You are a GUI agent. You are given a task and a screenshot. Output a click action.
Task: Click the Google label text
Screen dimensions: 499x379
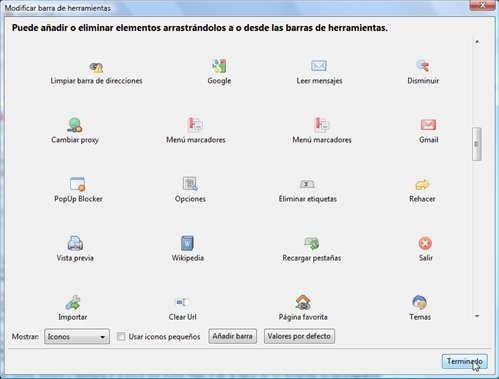(x=219, y=81)
